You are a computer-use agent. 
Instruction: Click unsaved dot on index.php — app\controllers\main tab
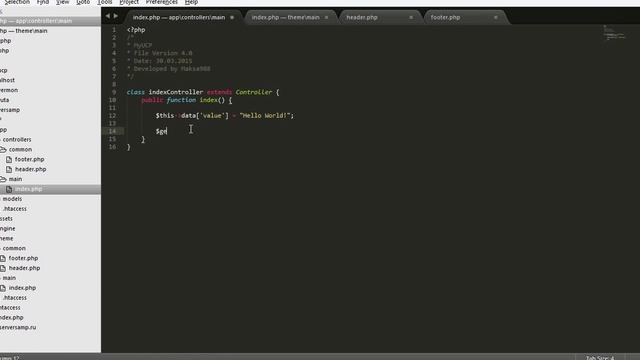[x=232, y=18]
